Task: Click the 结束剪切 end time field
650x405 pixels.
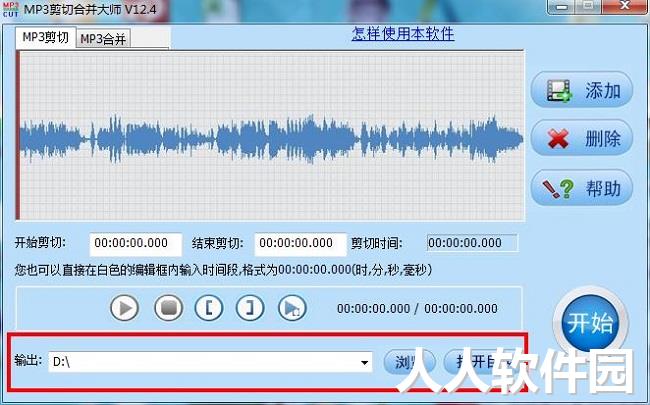Action: 300,244
